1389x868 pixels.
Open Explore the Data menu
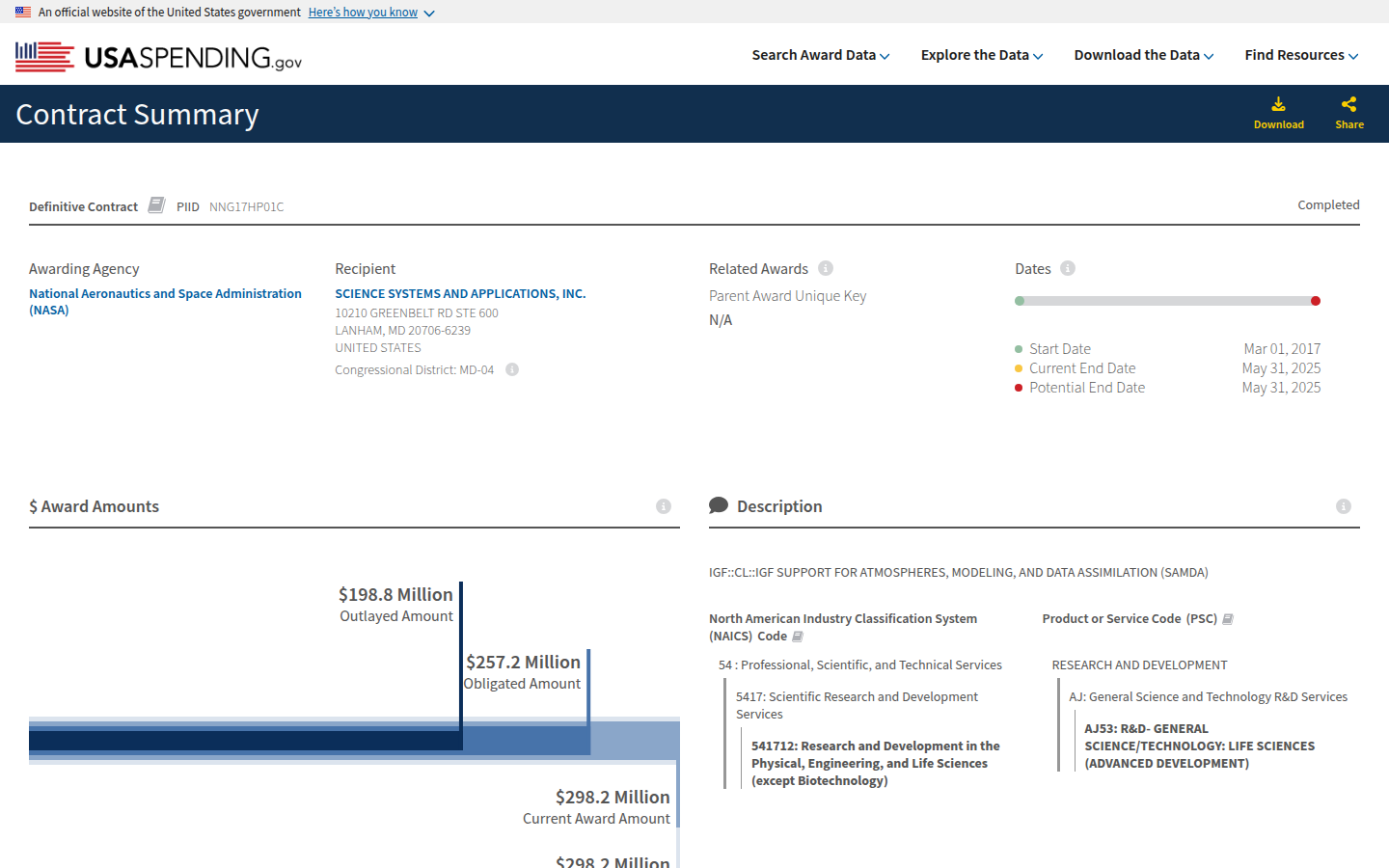tap(982, 55)
